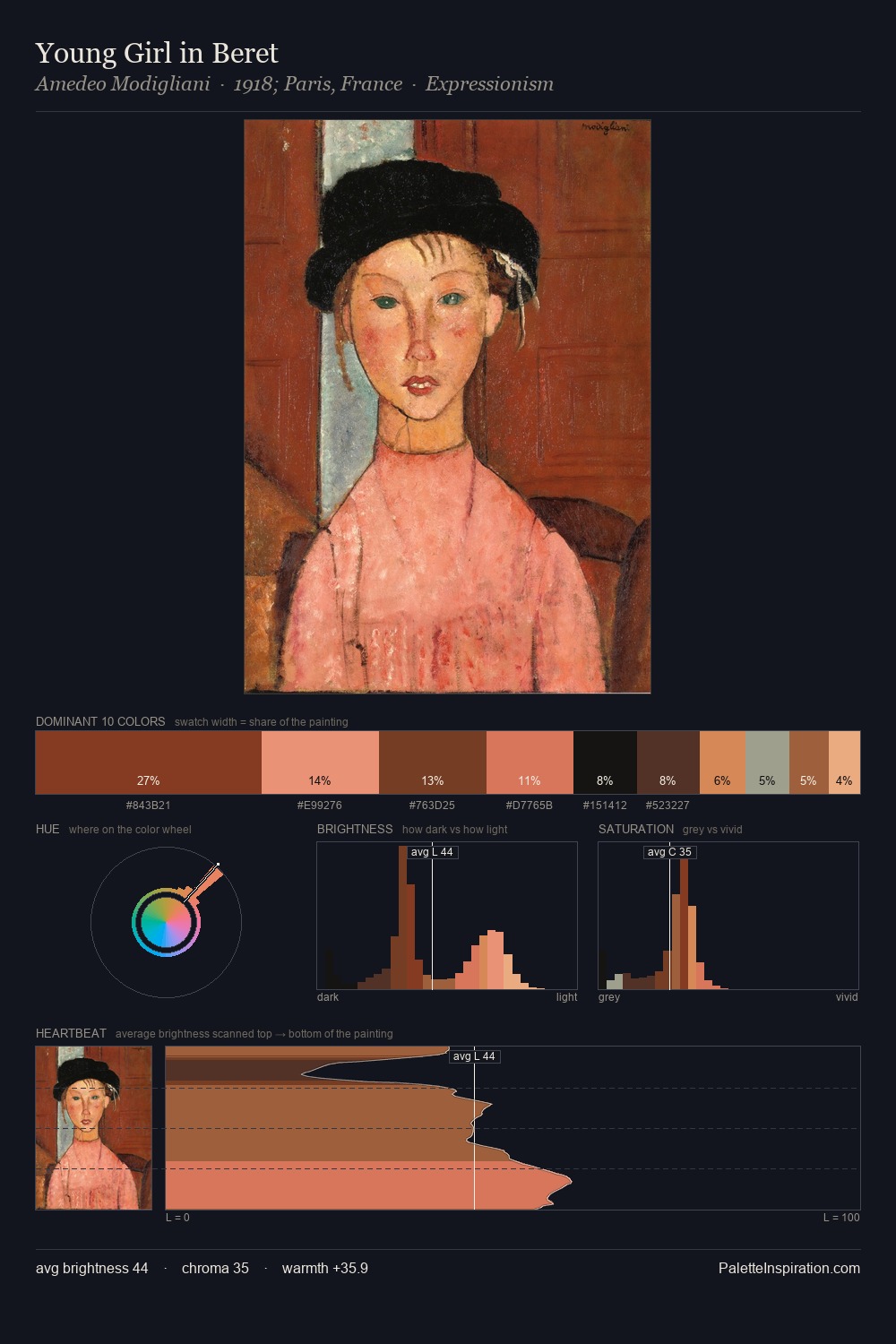Click the 'Expressionism' style label
Image resolution: width=896 pixels, height=1344 pixels.
(489, 84)
